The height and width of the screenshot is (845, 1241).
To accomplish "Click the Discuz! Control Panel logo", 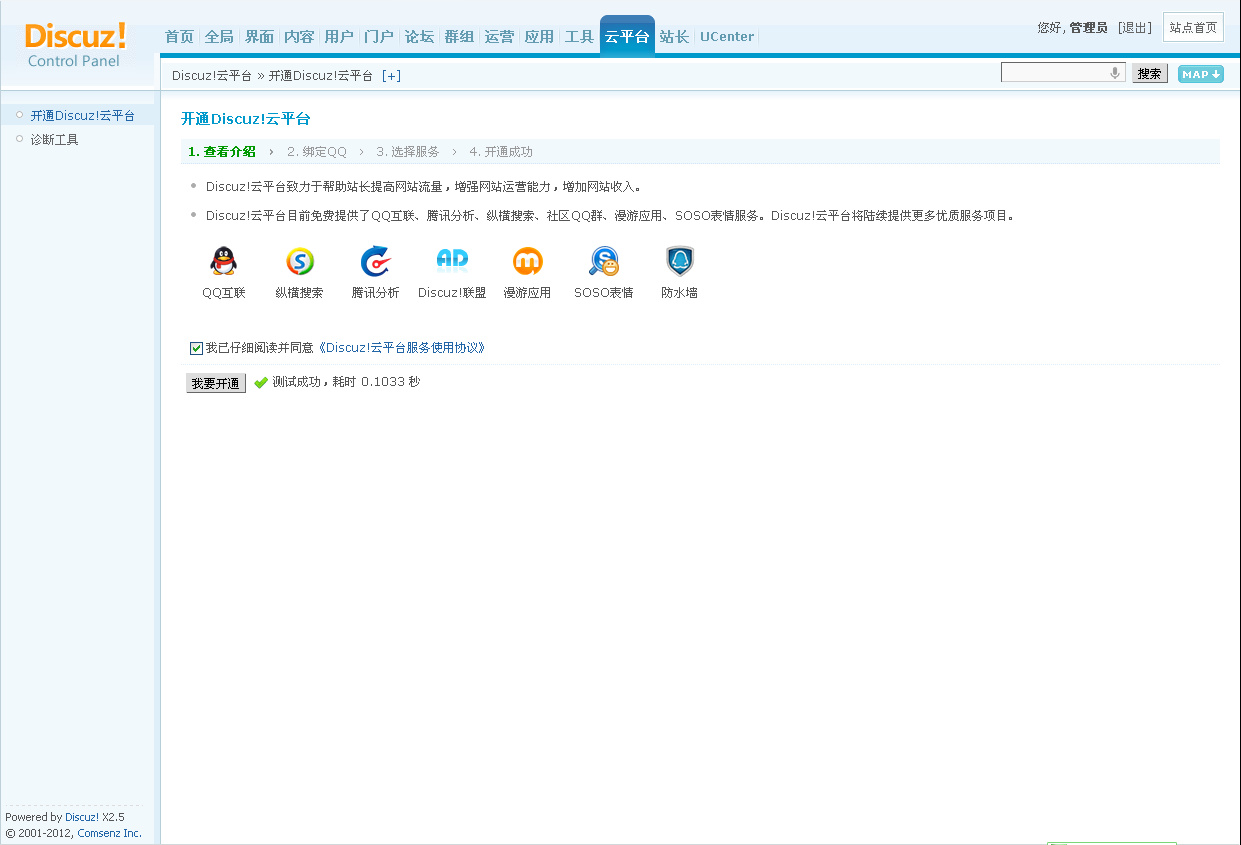I will 76,46.
